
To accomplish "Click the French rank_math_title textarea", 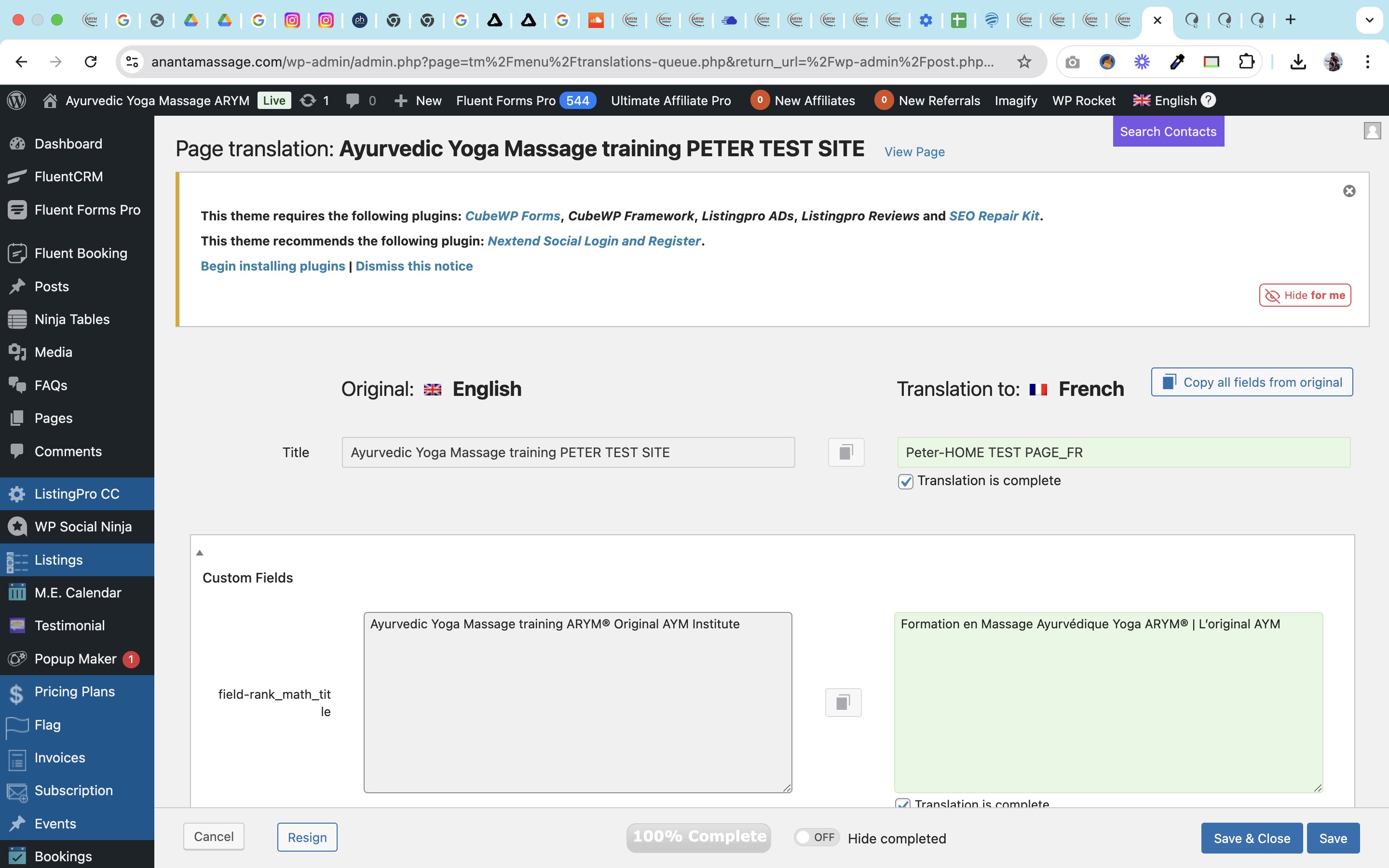I will click(1108, 703).
